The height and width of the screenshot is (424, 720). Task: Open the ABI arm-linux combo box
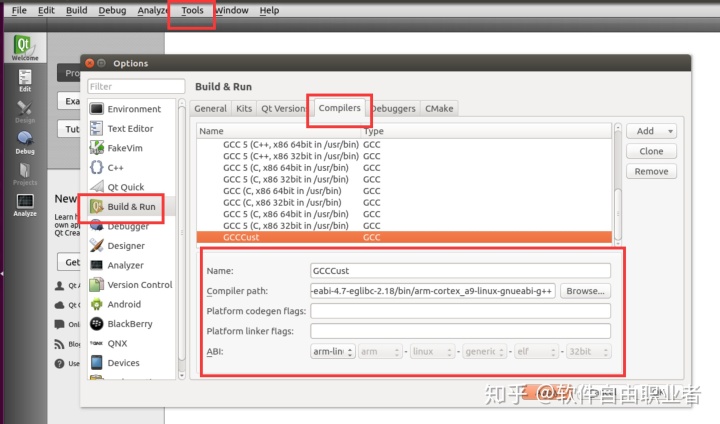point(333,351)
